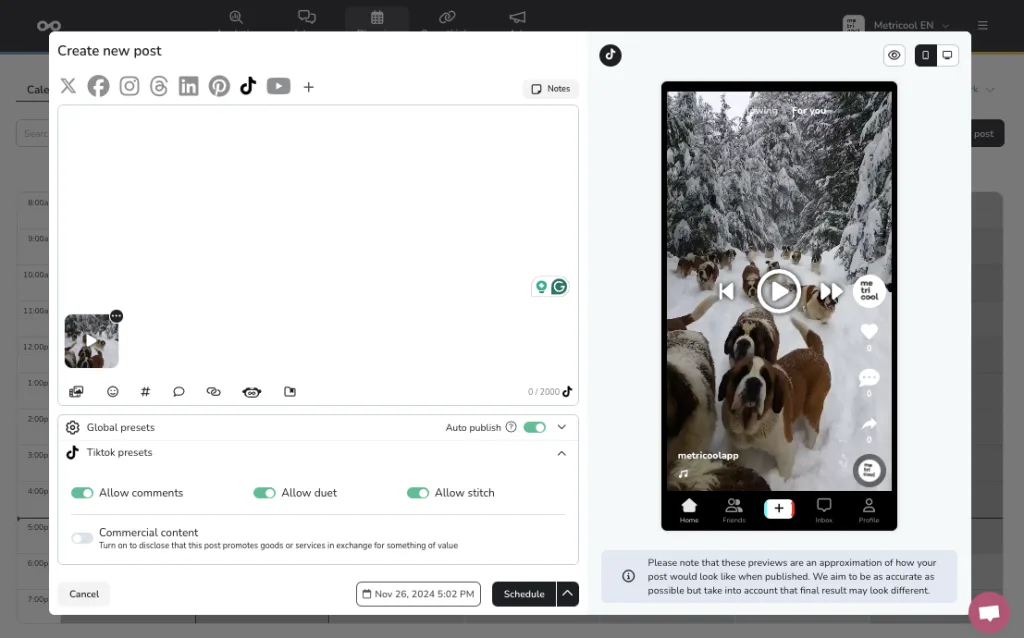Expand the Global presets section

561,427
